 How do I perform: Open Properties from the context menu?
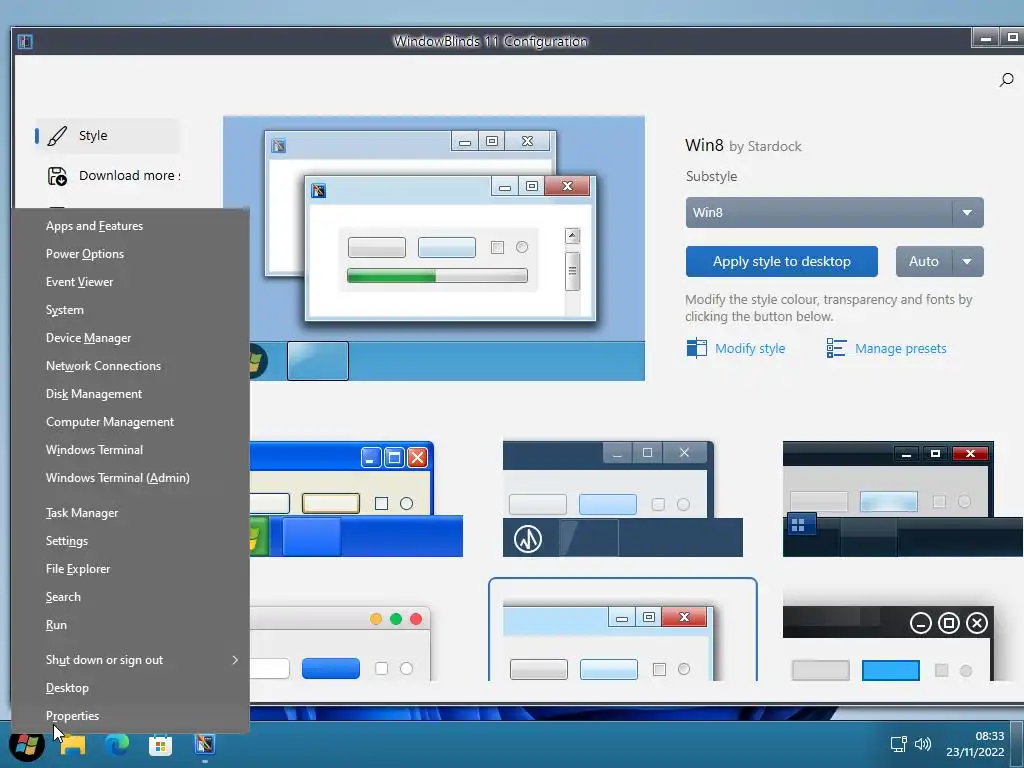coord(131,716)
